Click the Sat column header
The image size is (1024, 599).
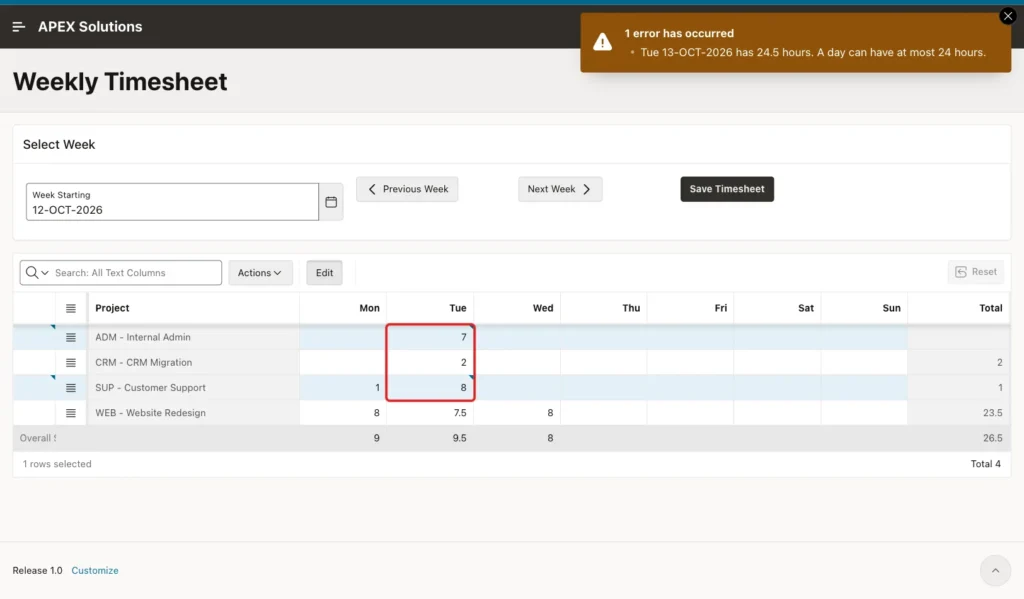pyautogui.click(x=777, y=308)
